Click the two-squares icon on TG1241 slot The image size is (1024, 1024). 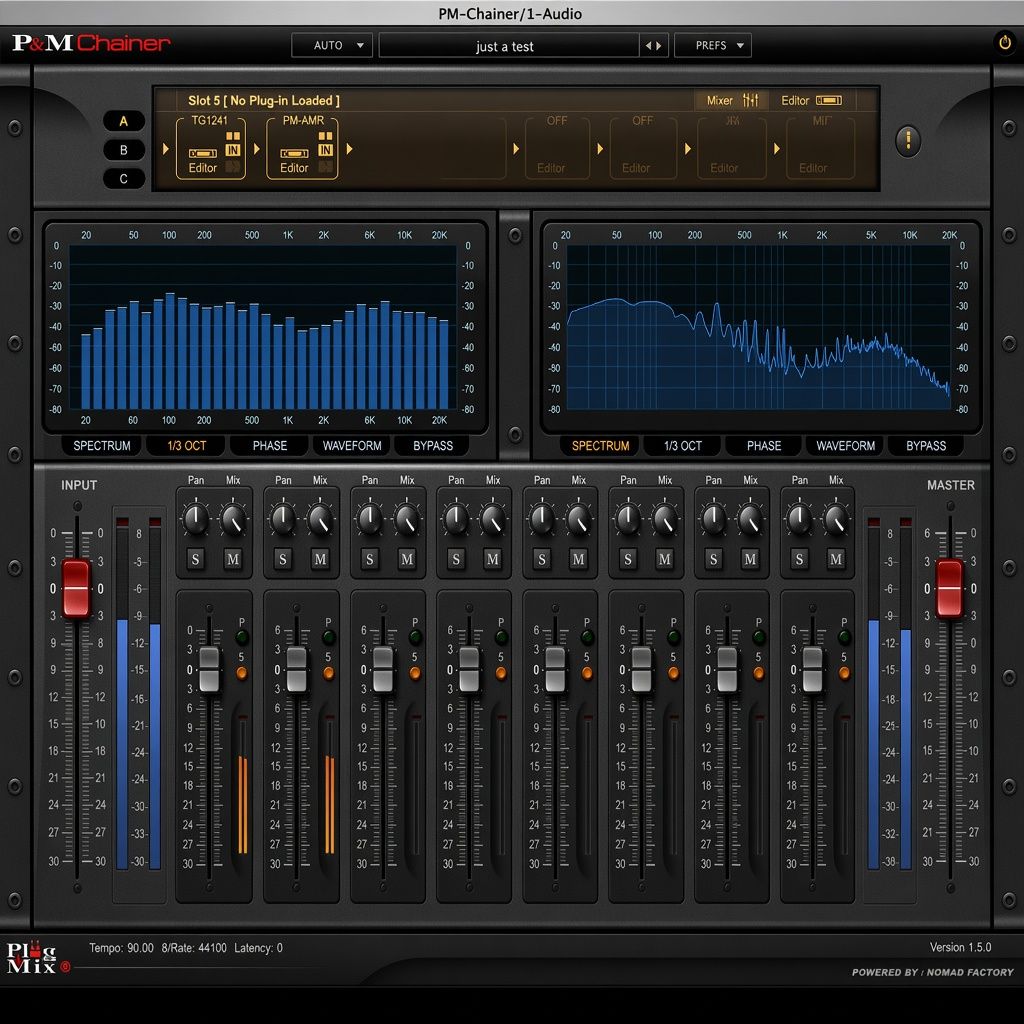(232, 136)
